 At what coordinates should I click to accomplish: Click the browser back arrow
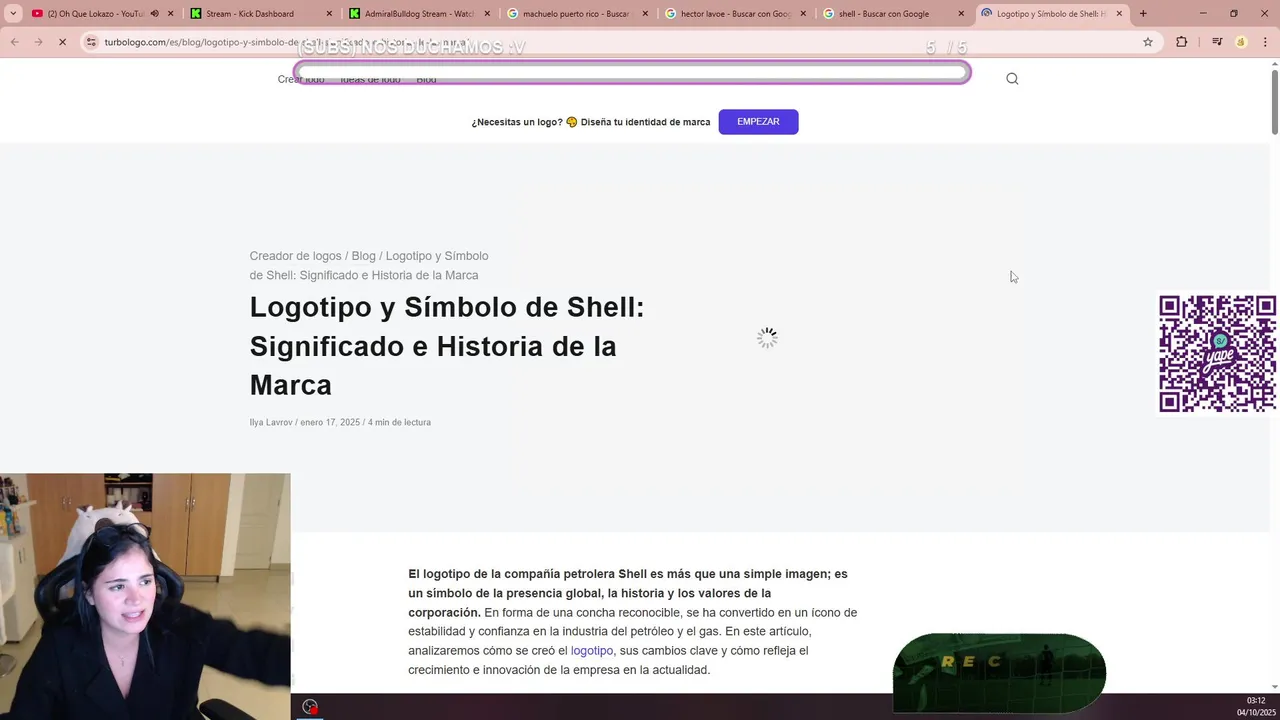click(x=14, y=42)
